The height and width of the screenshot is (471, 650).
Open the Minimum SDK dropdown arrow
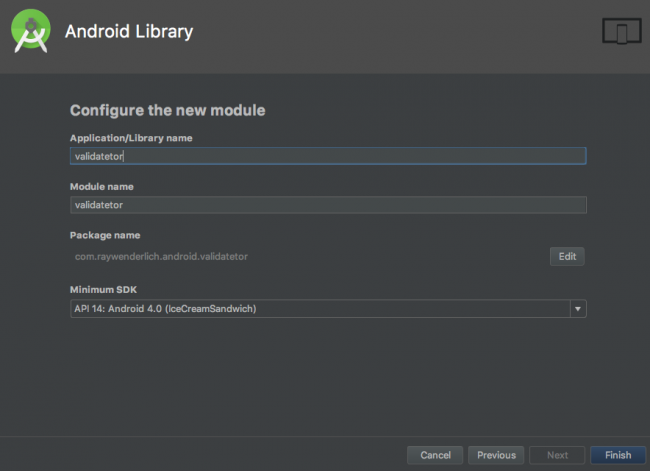click(577, 308)
